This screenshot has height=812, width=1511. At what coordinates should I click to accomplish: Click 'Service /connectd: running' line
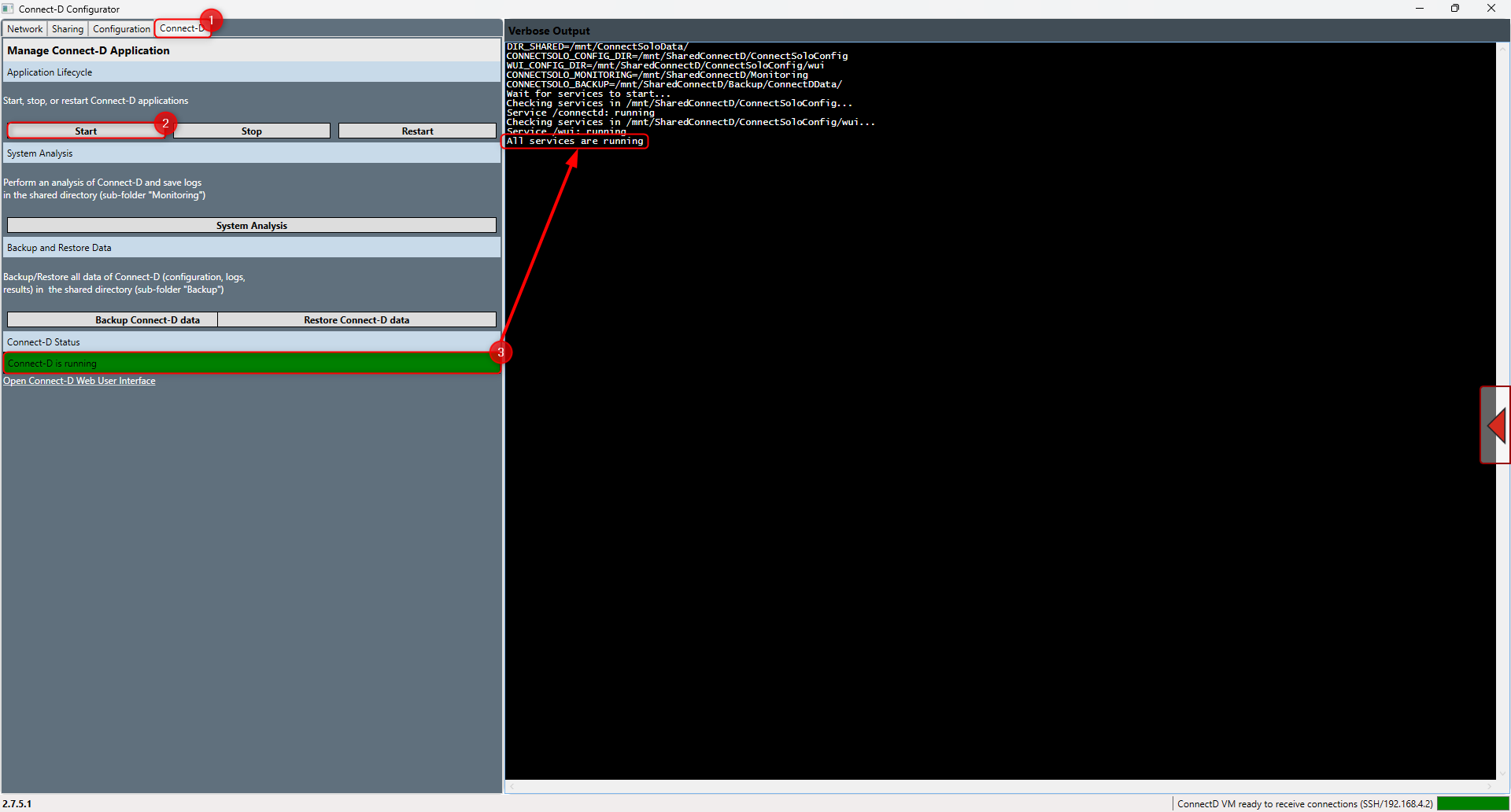[581, 113]
